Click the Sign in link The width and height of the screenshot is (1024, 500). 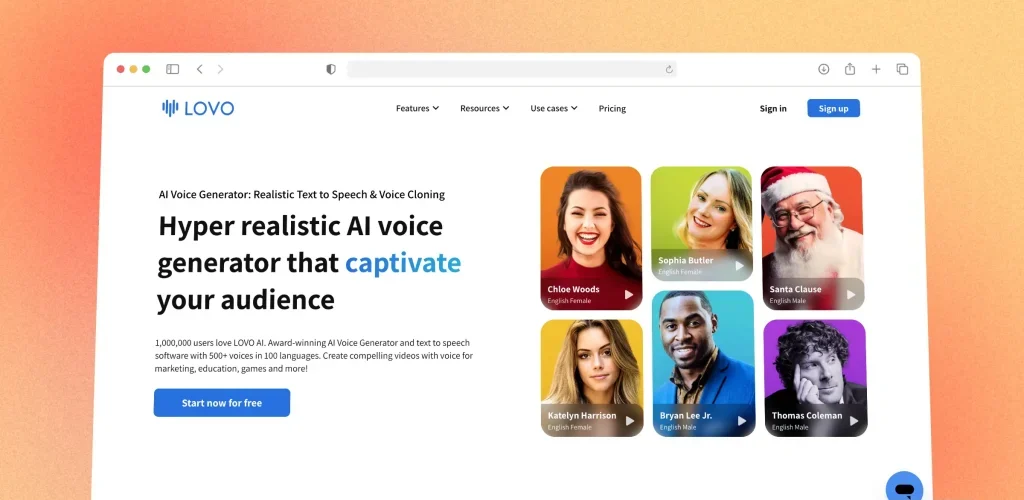[773, 109]
